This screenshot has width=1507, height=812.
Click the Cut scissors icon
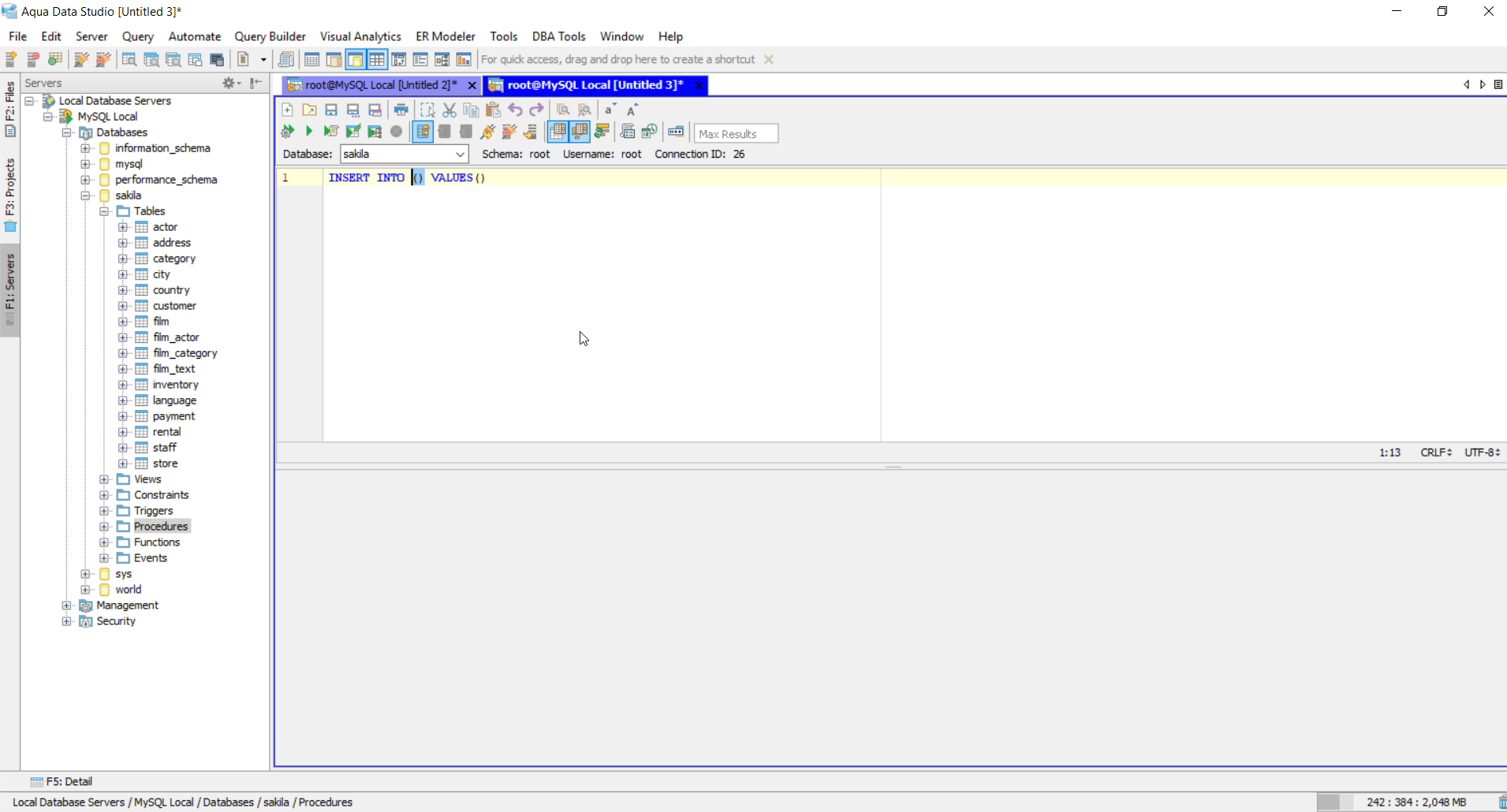point(449,110)
